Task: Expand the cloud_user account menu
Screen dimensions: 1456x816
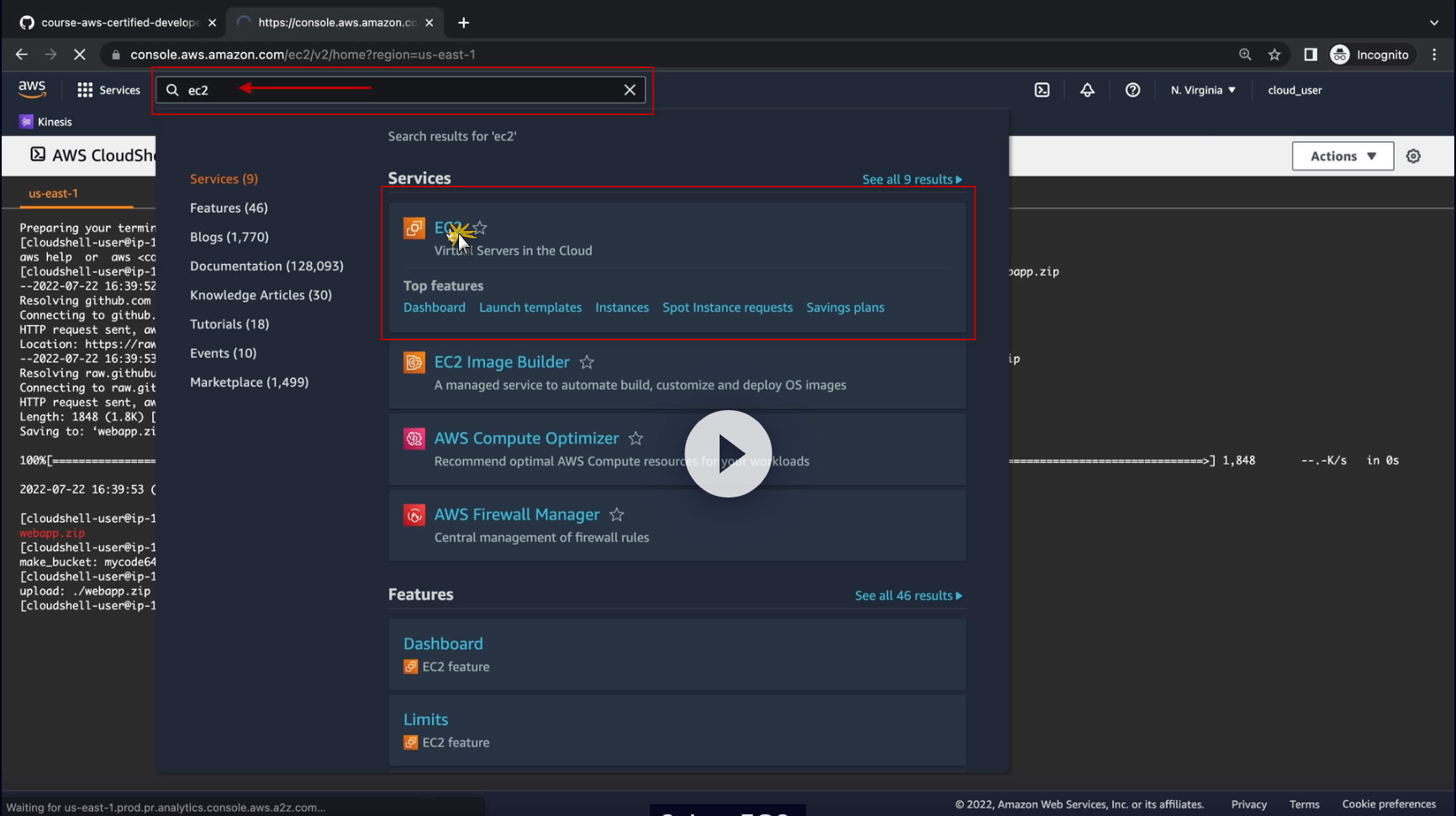Action: (x=1294, y=90)
